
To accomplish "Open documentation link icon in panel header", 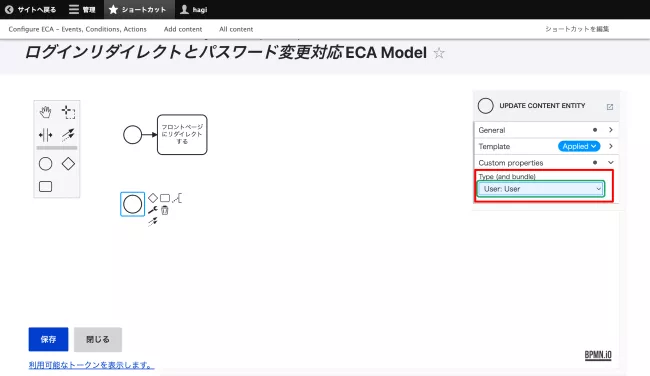I will 610,107.
